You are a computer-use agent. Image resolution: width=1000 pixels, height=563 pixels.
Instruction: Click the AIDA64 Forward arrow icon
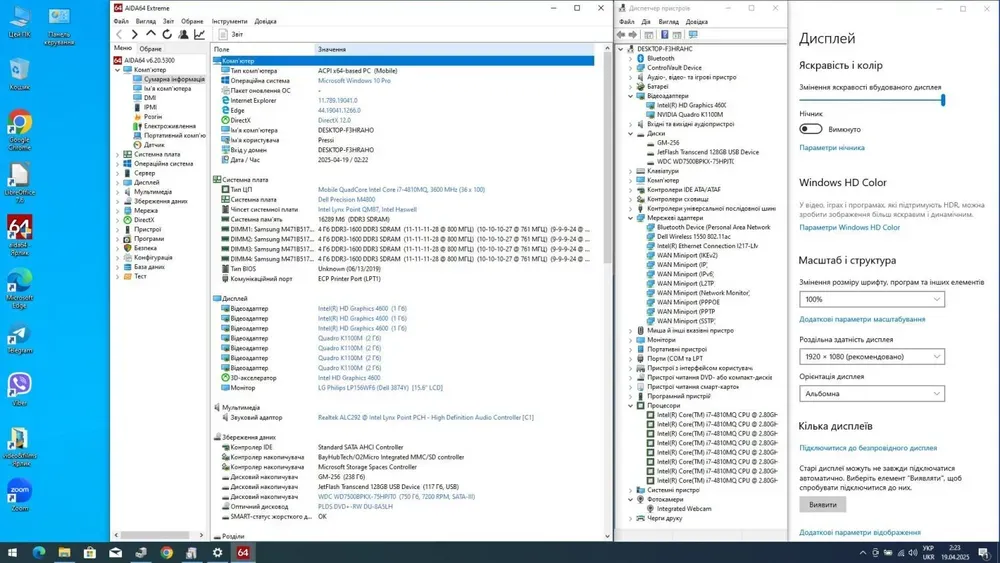(135, 35)
